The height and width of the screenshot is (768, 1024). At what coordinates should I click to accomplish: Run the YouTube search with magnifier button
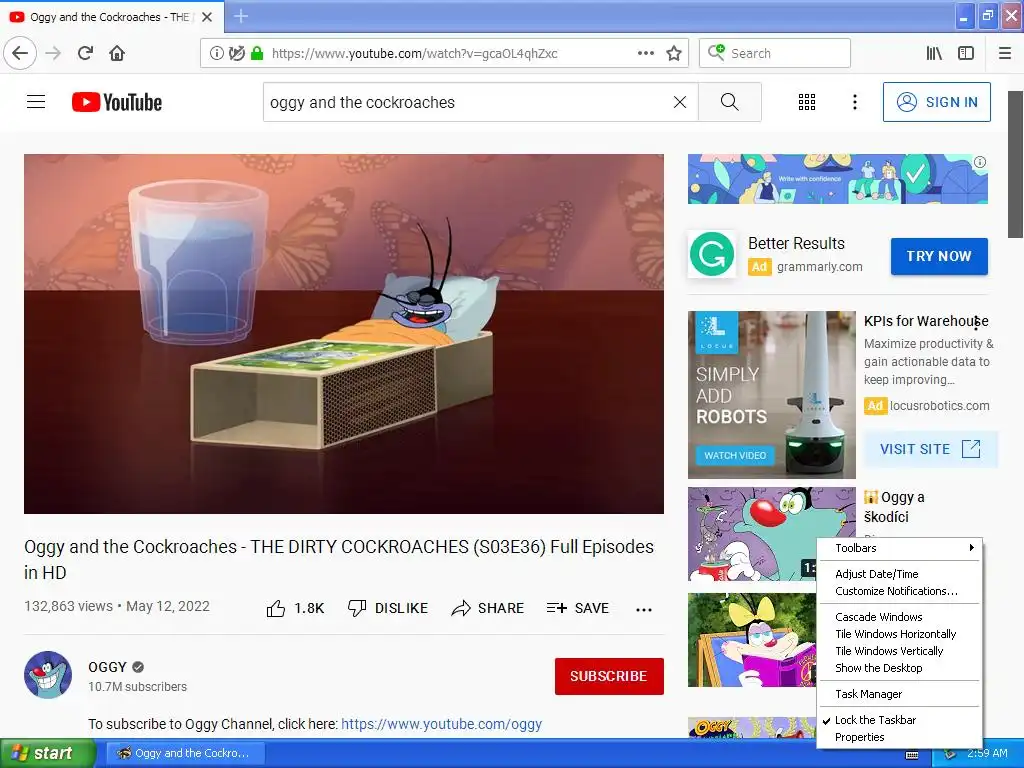coord(729,102)
